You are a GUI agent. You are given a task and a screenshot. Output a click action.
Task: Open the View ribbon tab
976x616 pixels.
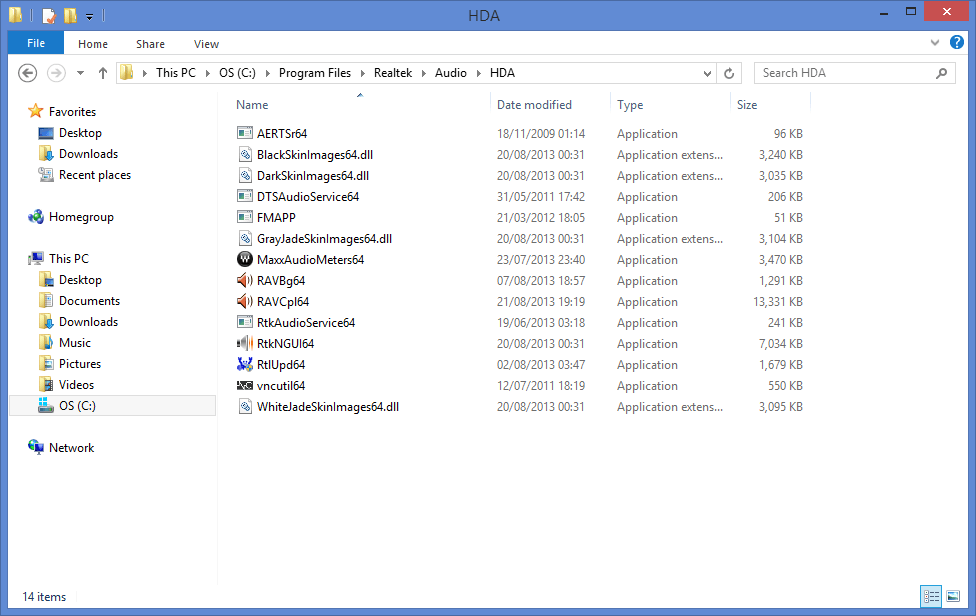click(x=206, y=44)
